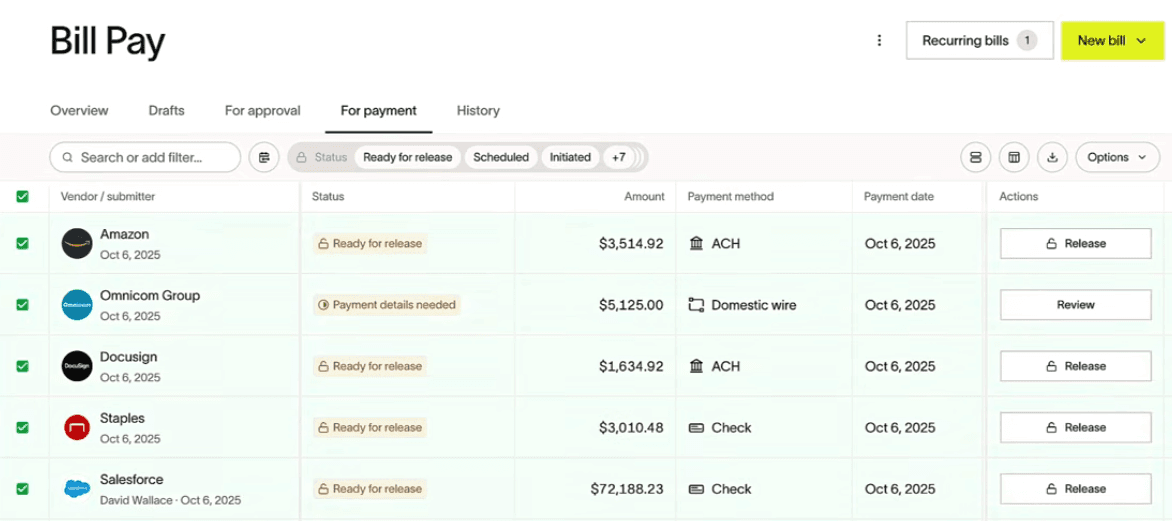Click the $3,010.48 amount
Screen dimensions: 1172x521
coord(631,428)
